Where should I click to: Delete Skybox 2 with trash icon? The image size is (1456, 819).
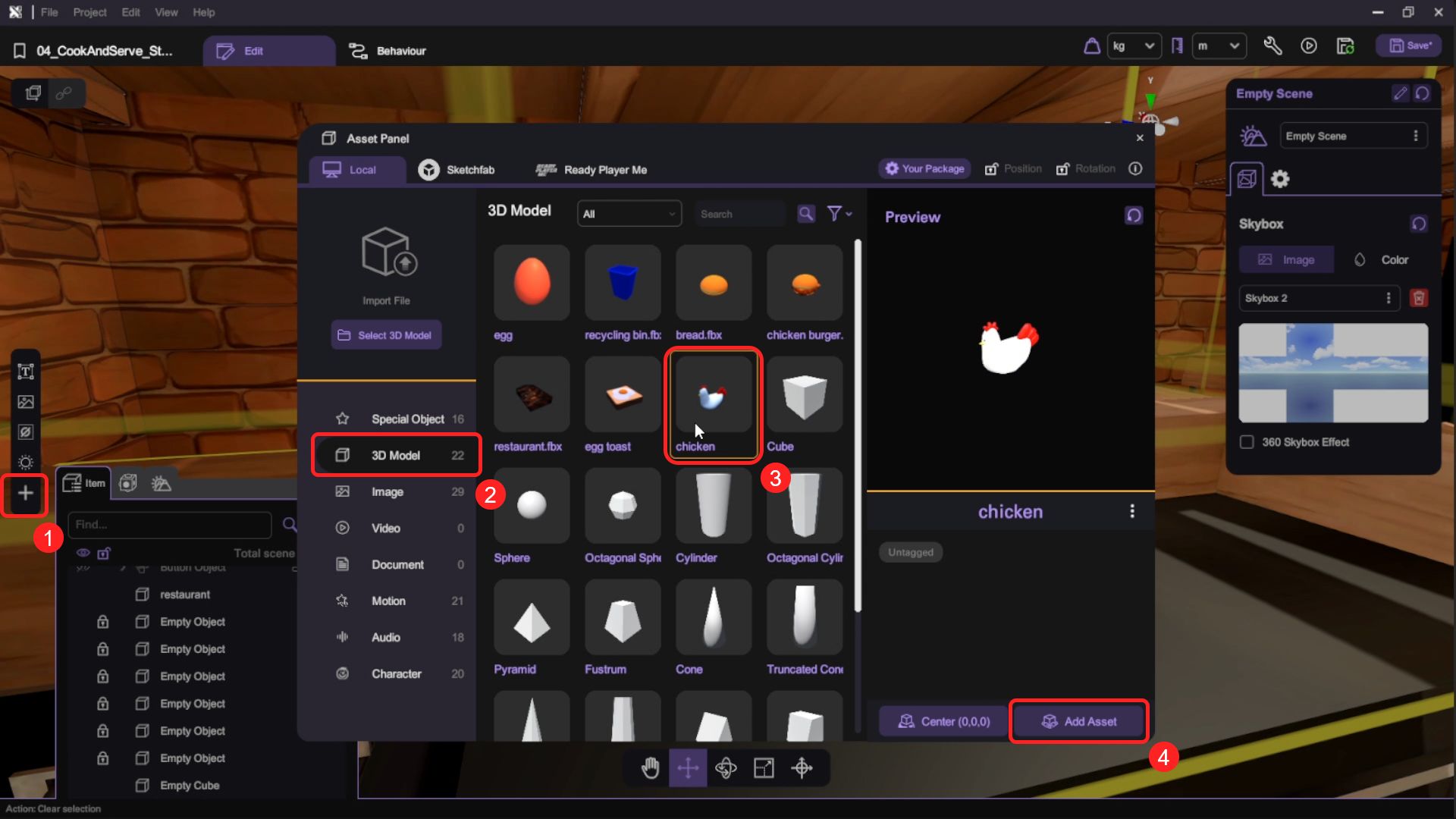click(x=1419, y=298)
